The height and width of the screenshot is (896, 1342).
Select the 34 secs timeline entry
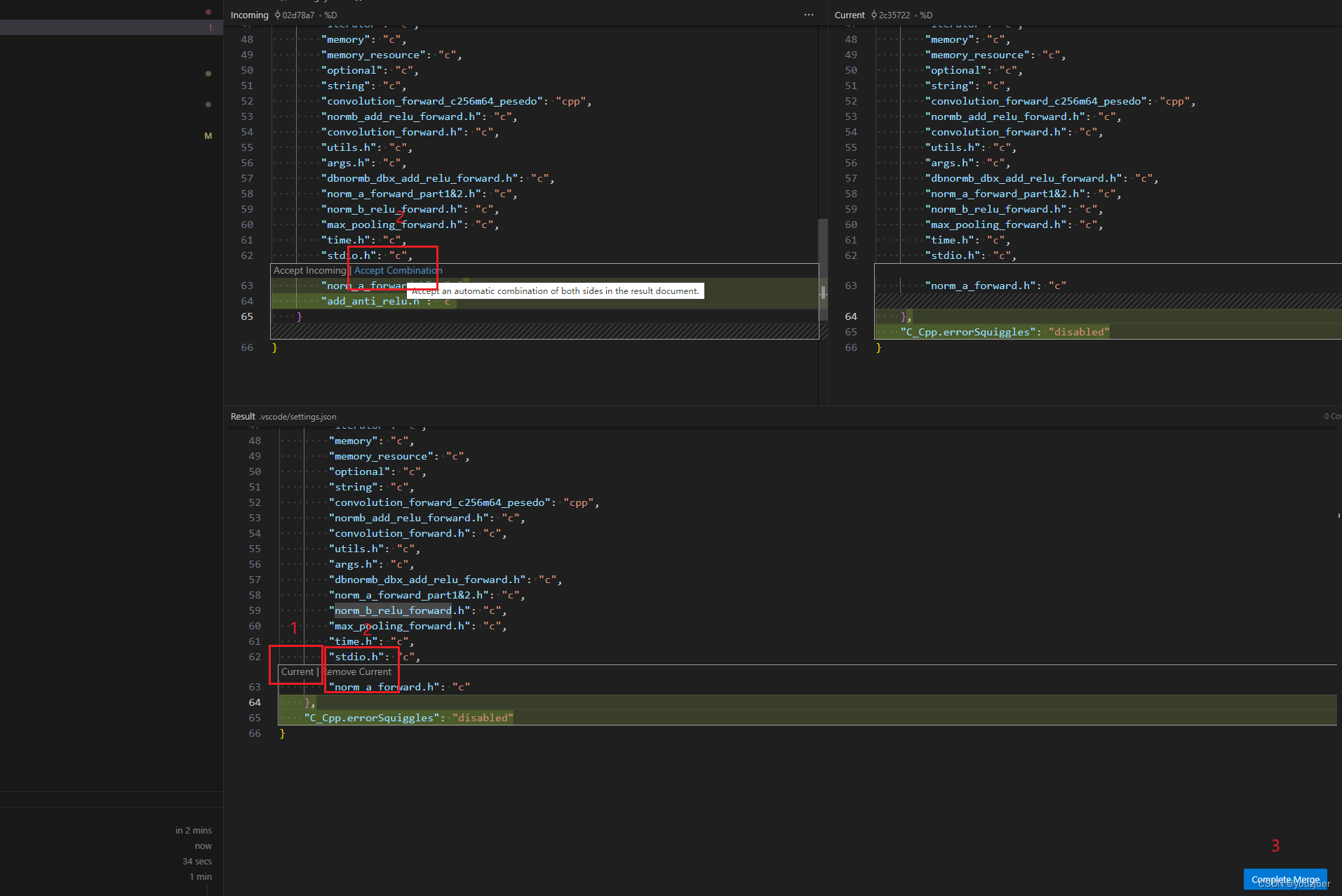click(x=196, y=861)
